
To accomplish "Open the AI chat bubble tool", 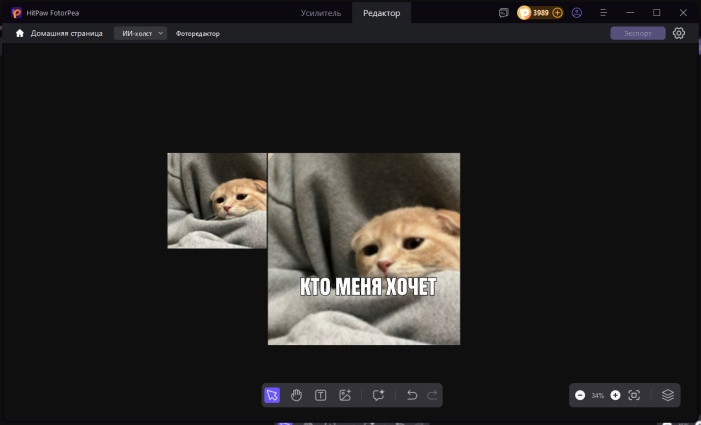I will tap(379, 395).
